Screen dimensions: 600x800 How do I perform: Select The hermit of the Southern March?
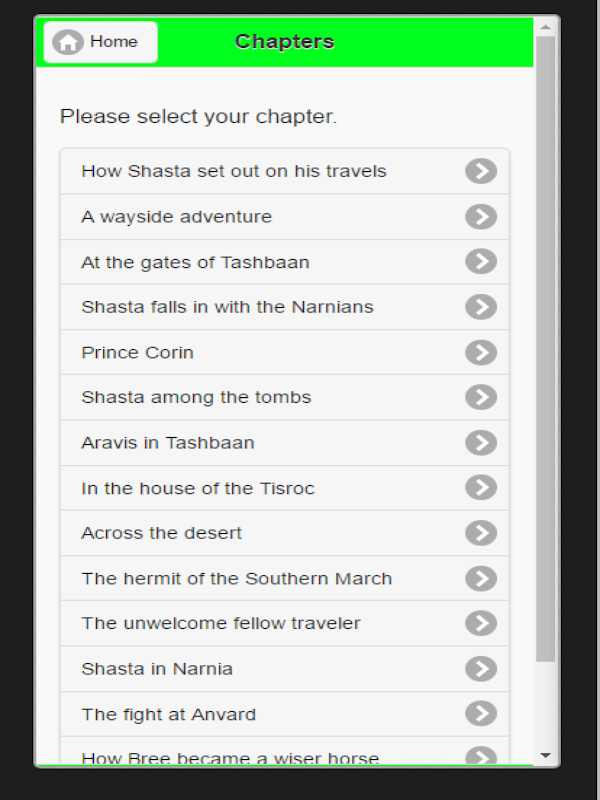click(x=236, y=578)
